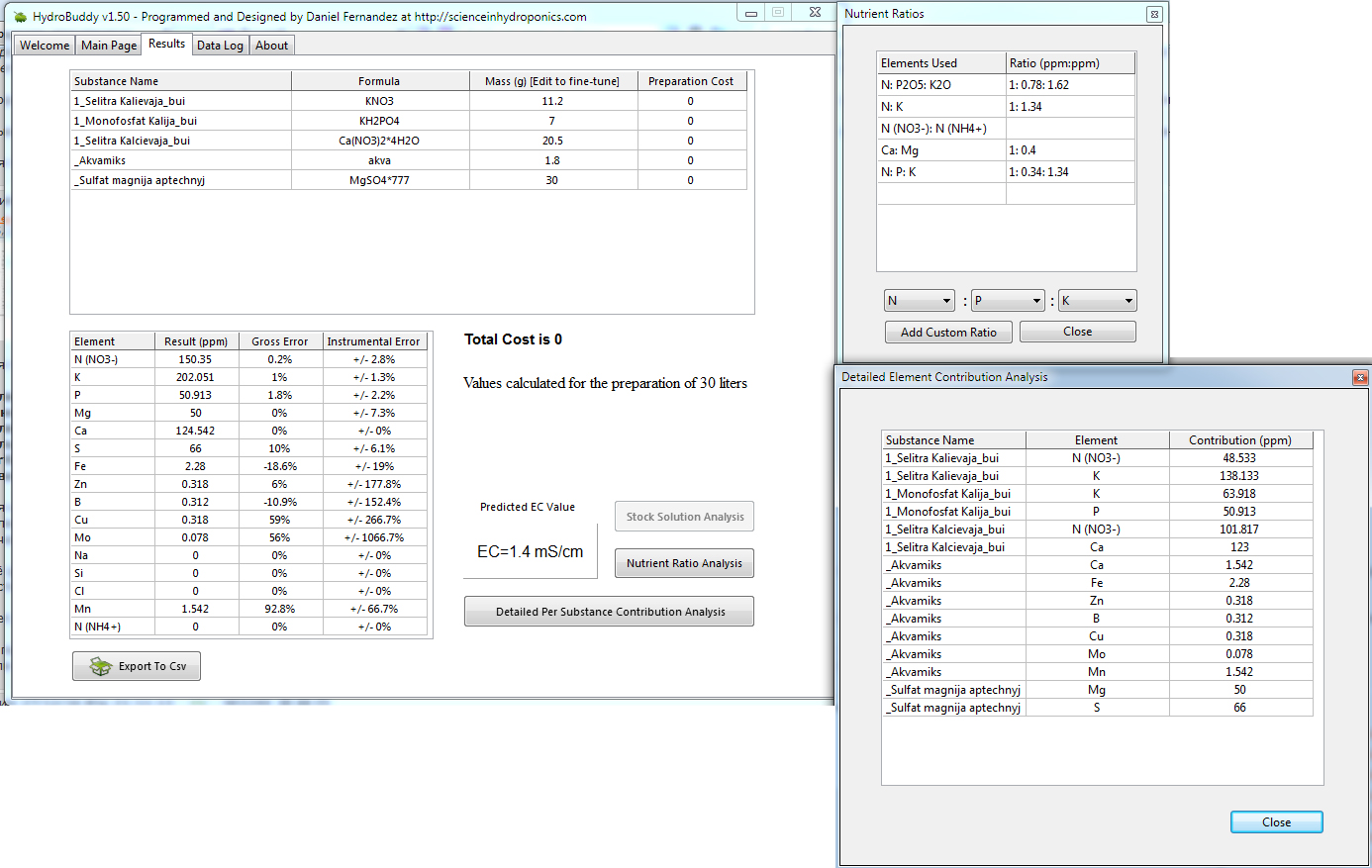Open the first element dropdown showing N
The width and height of the screenshot is (1372, 868).
(920, 301)
